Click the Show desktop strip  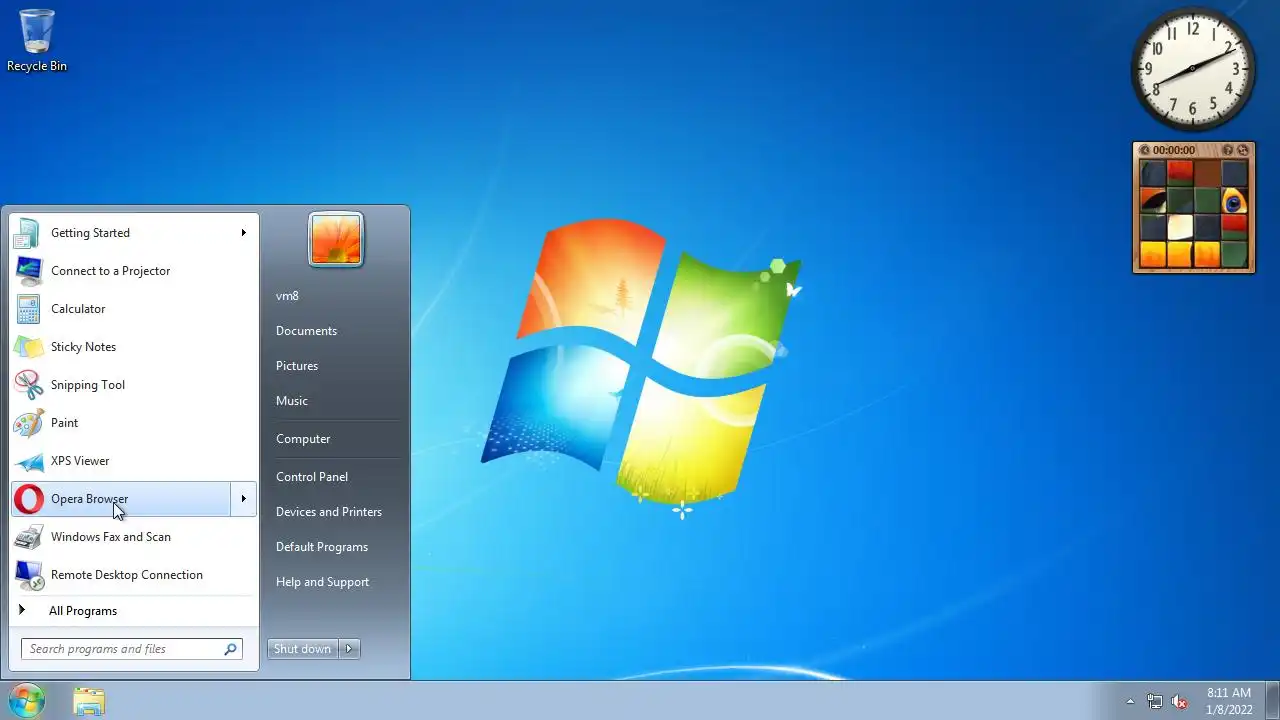click(1272, 700)
